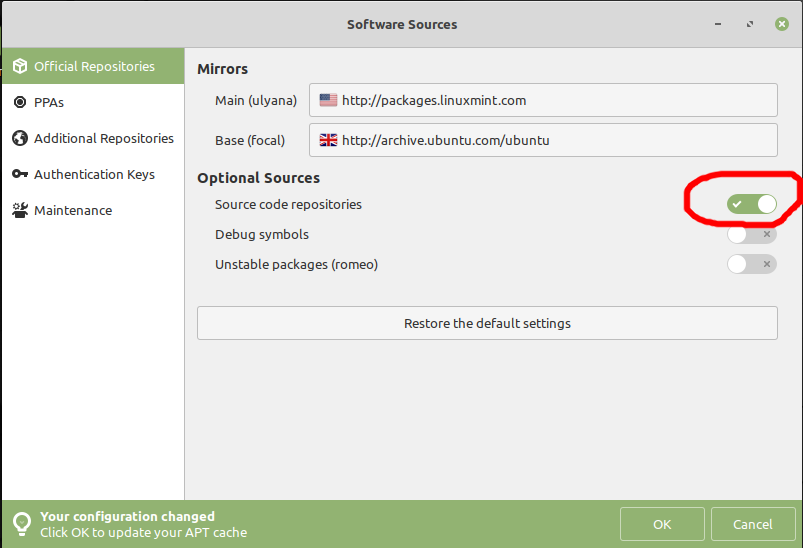The width and height of the screenshot is (803, 548).
Task: Click OK to update the APT cache
Action: tap(662, 524)
